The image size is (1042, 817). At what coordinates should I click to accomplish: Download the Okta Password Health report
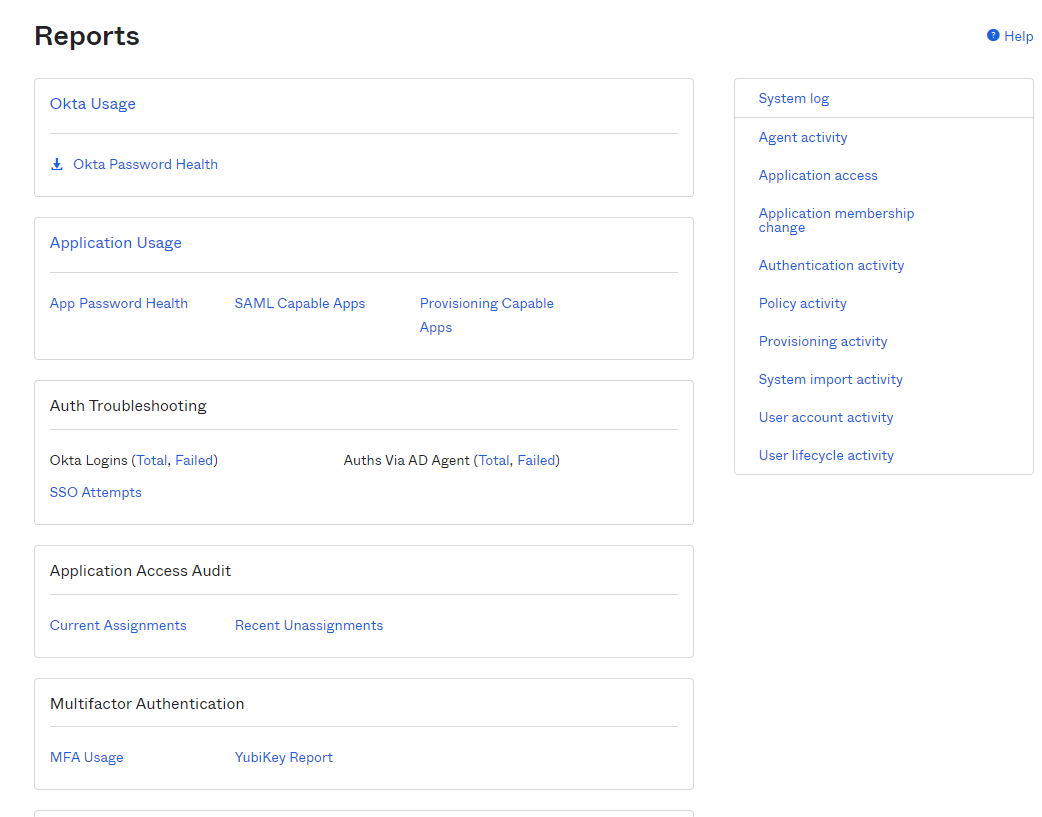(145, 164)
